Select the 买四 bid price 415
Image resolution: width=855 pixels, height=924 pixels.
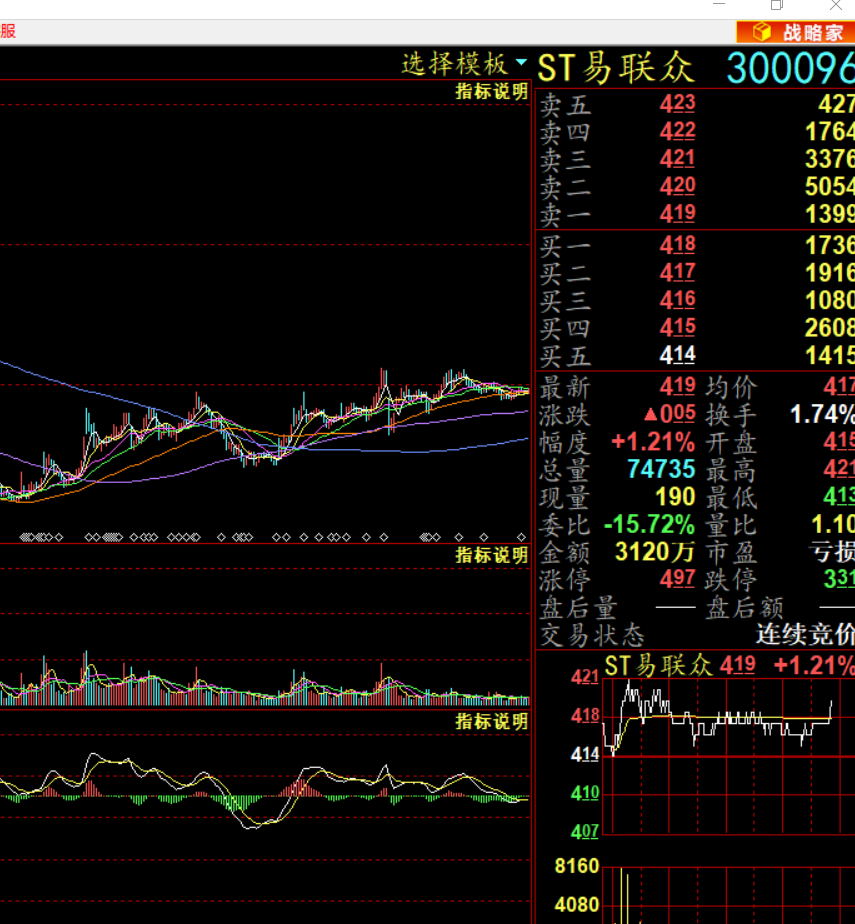click(x=678, y=327)
